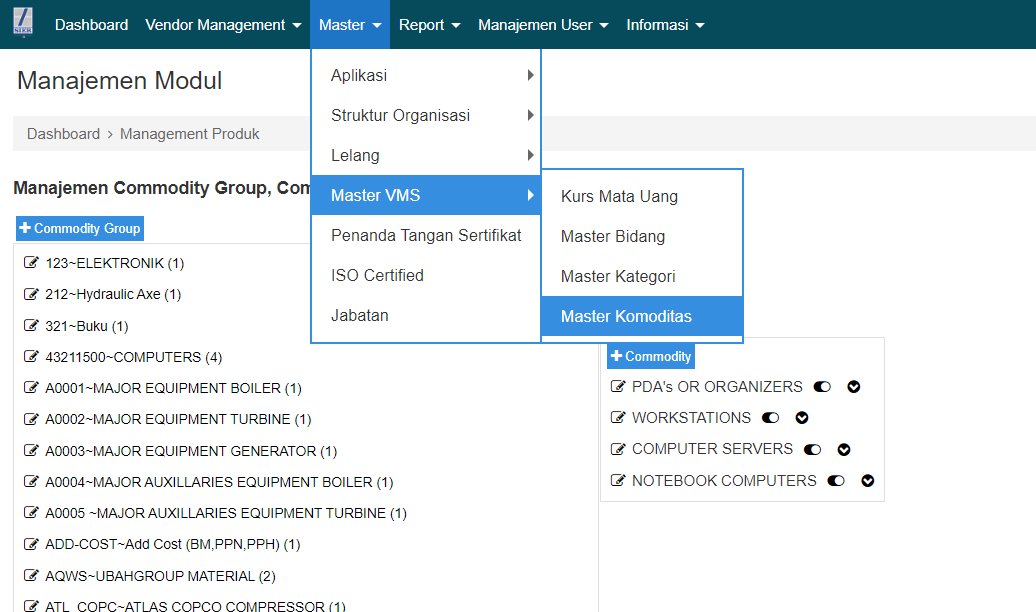Click edit icon next to 321~Buku
The width and height of the screenshot is (1036, 612).
[x=31, y=326]
